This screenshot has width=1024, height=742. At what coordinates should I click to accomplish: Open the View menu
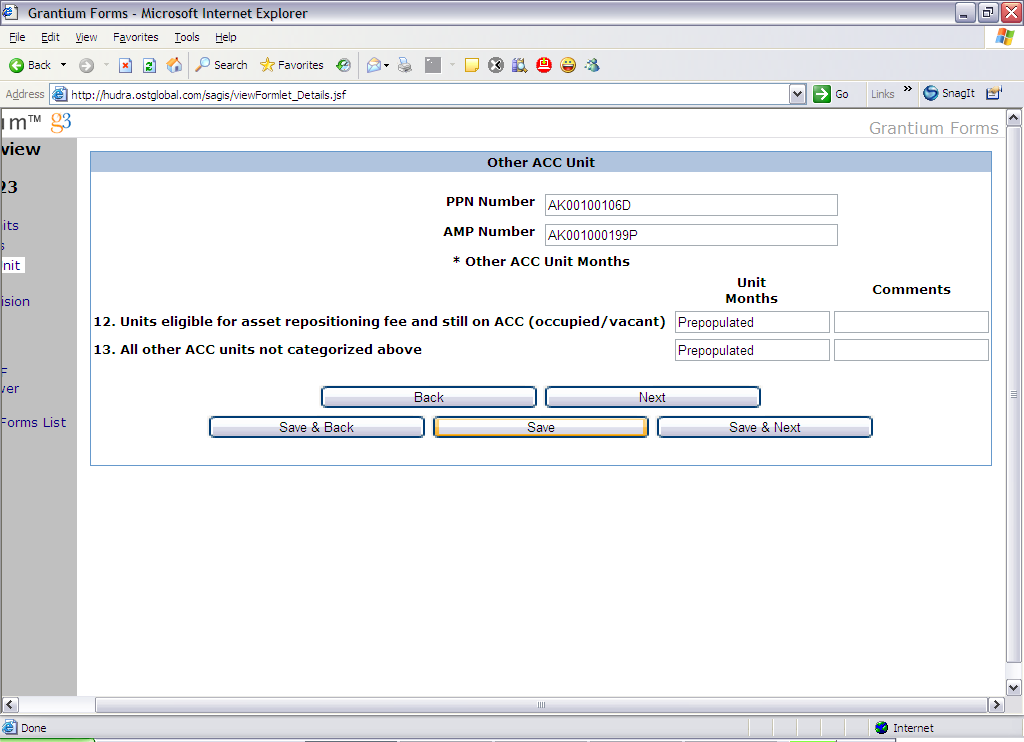click(86, 37)
